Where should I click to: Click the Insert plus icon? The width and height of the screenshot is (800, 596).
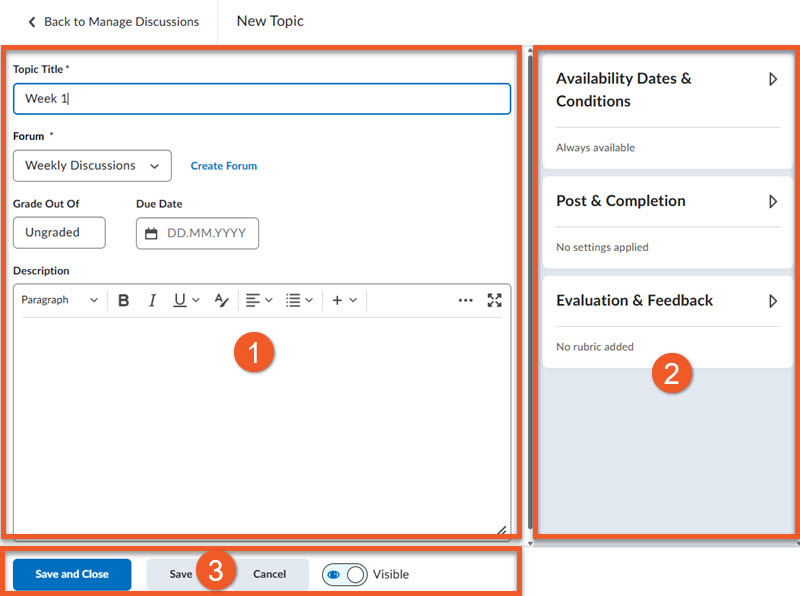[x=344, y=300]
